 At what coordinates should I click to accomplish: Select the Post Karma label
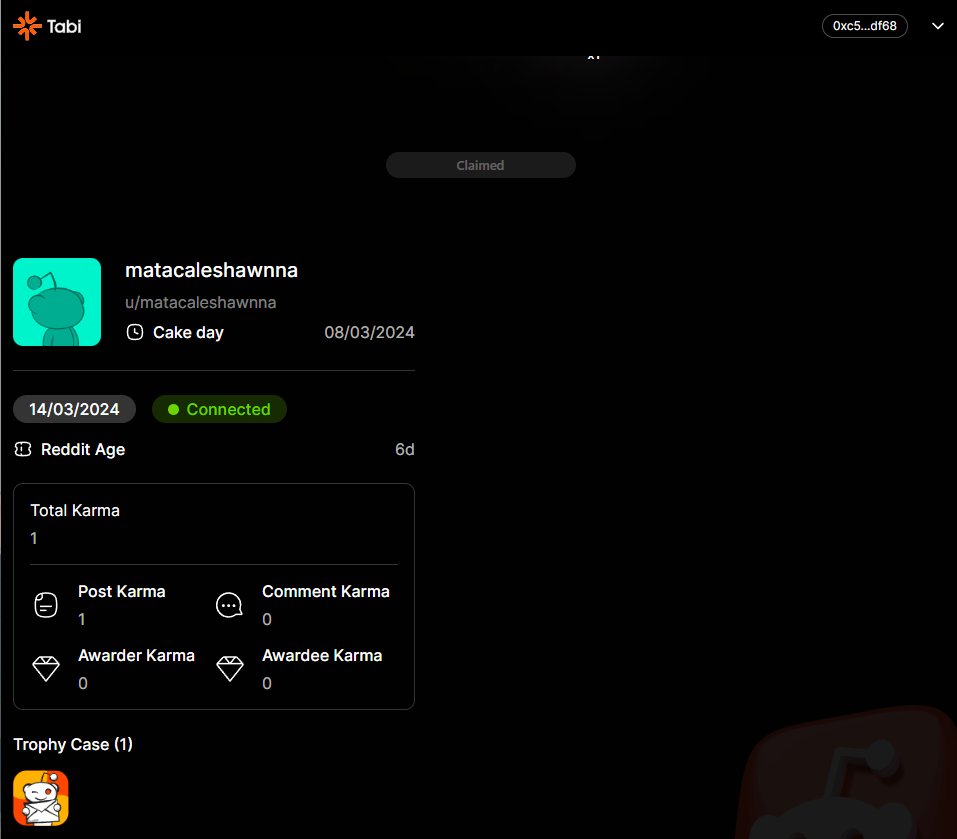121,592
